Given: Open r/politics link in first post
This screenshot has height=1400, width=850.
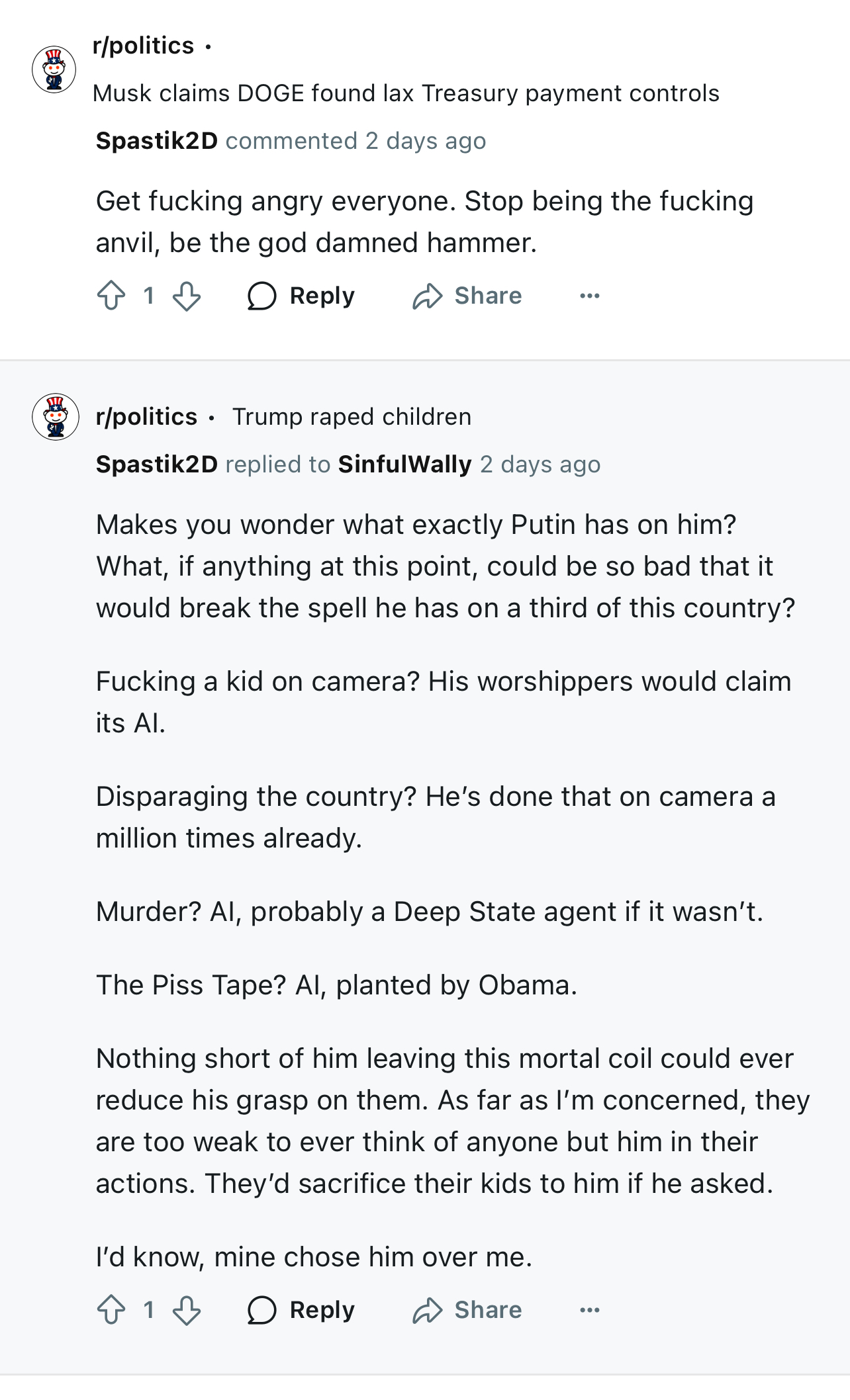Looking at the screenshot, I should (x=144, y=46).
